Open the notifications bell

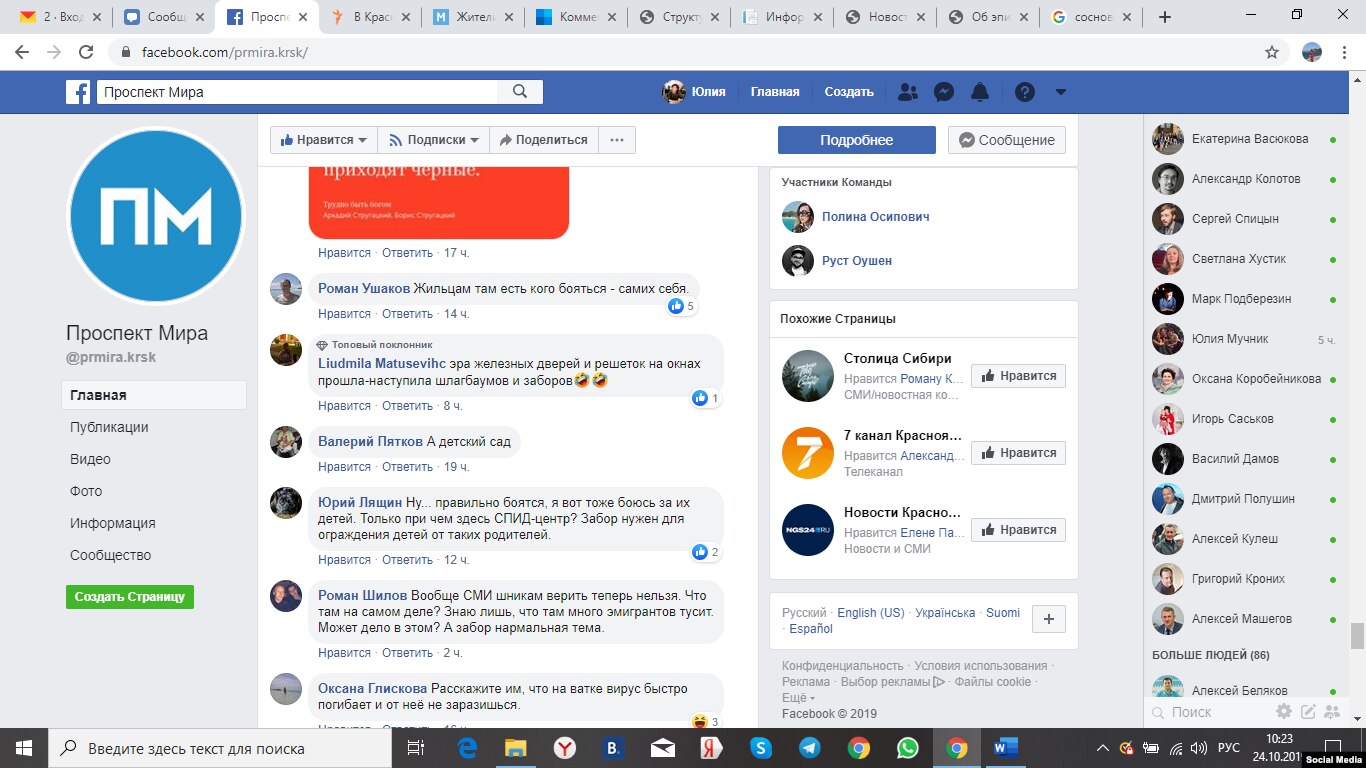[x=980, y=92]
